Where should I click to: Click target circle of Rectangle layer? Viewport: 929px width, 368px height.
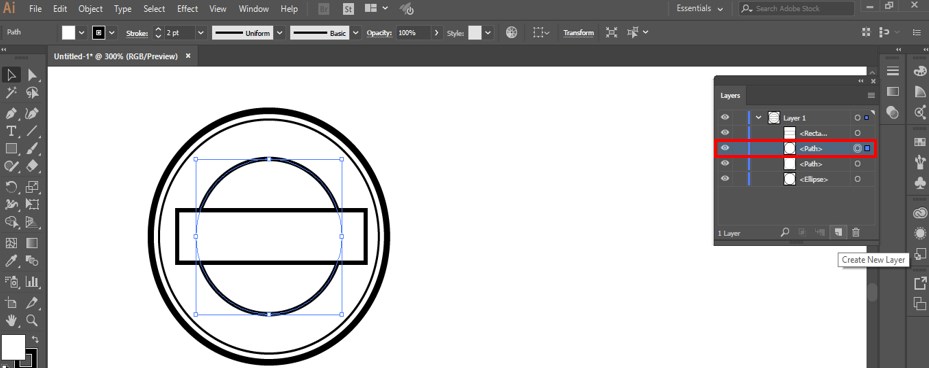857,133
